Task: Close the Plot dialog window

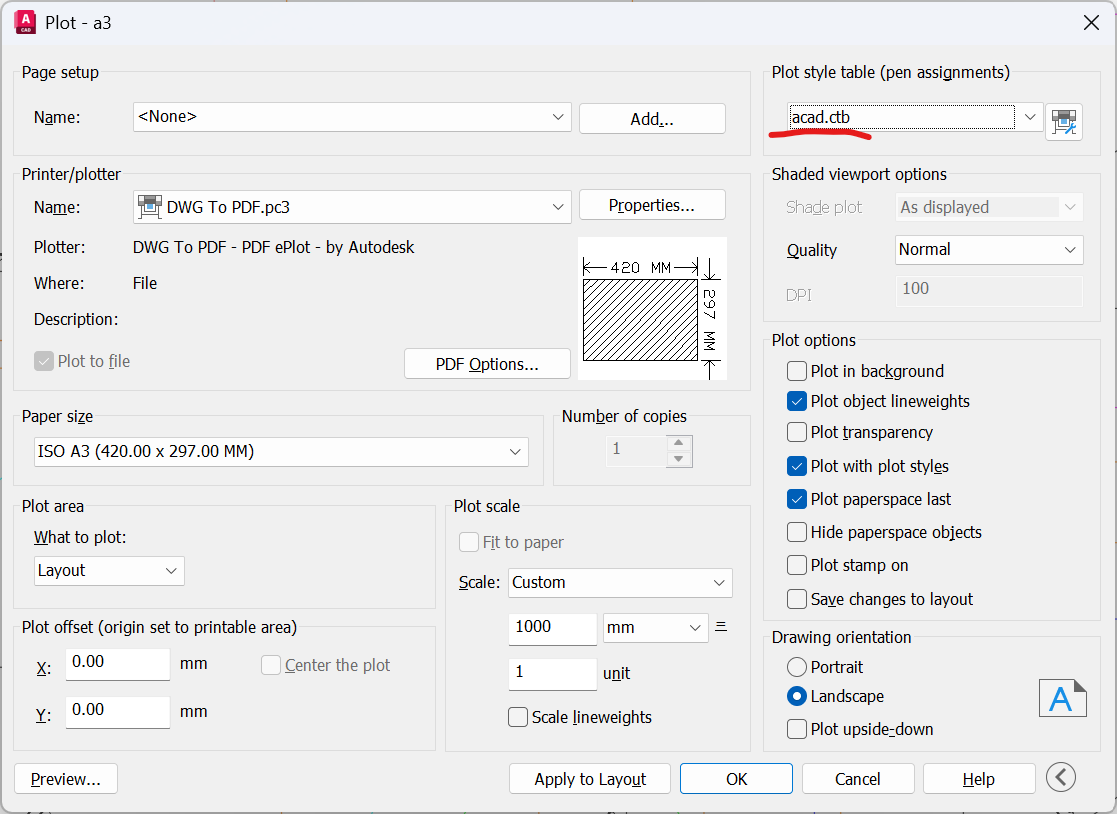Action: click(1091, 22)
